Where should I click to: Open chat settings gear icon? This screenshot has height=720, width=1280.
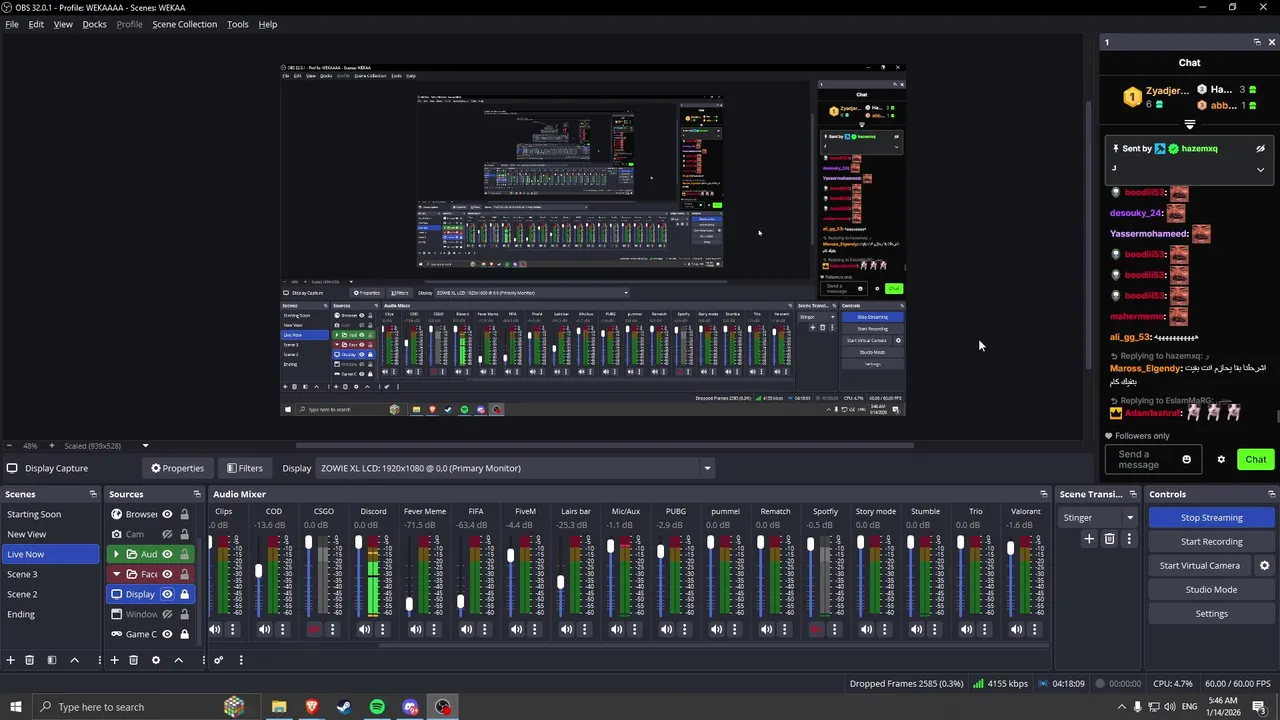[x=1221, y=459]
